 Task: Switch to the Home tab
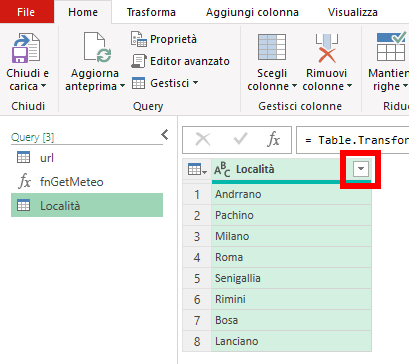pos(83,12)
